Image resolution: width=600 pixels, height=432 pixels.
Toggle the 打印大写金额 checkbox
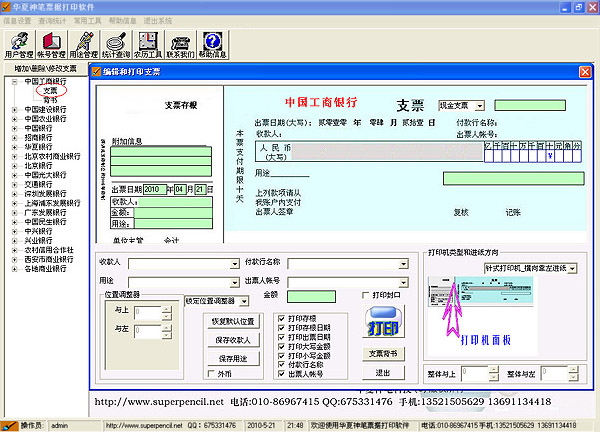281,346
